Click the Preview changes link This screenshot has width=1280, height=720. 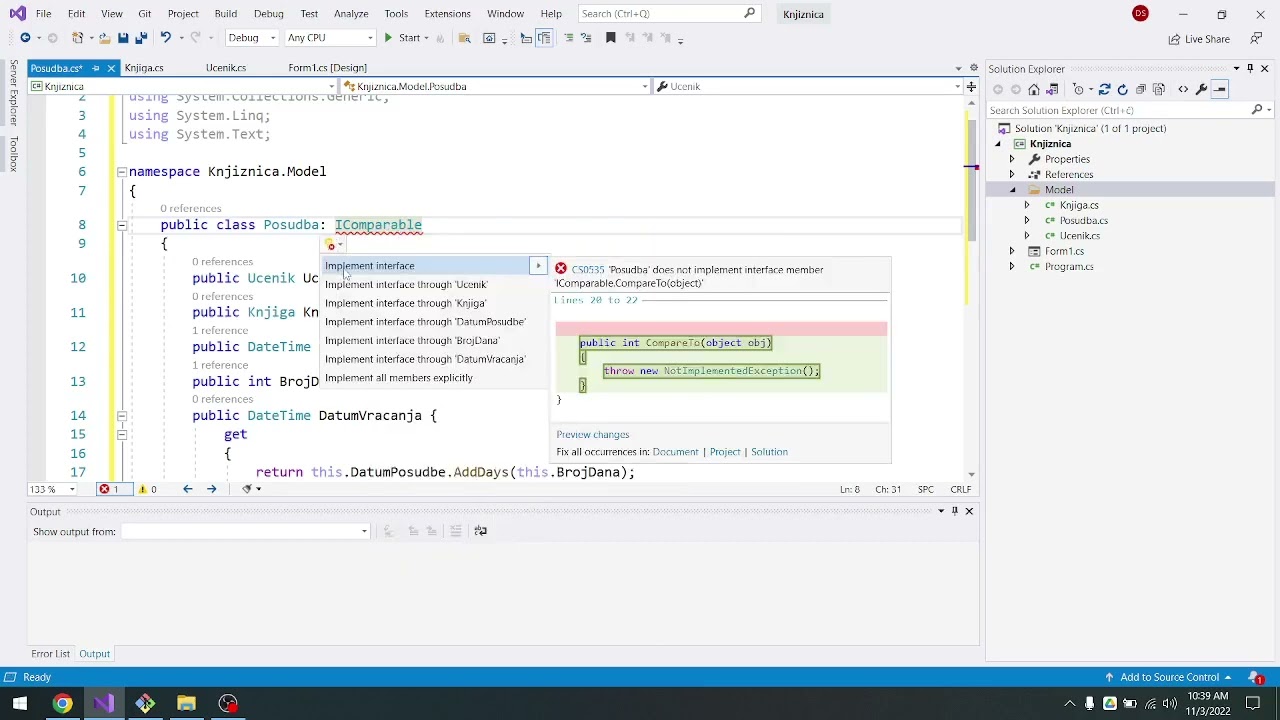tap(593, 435)
